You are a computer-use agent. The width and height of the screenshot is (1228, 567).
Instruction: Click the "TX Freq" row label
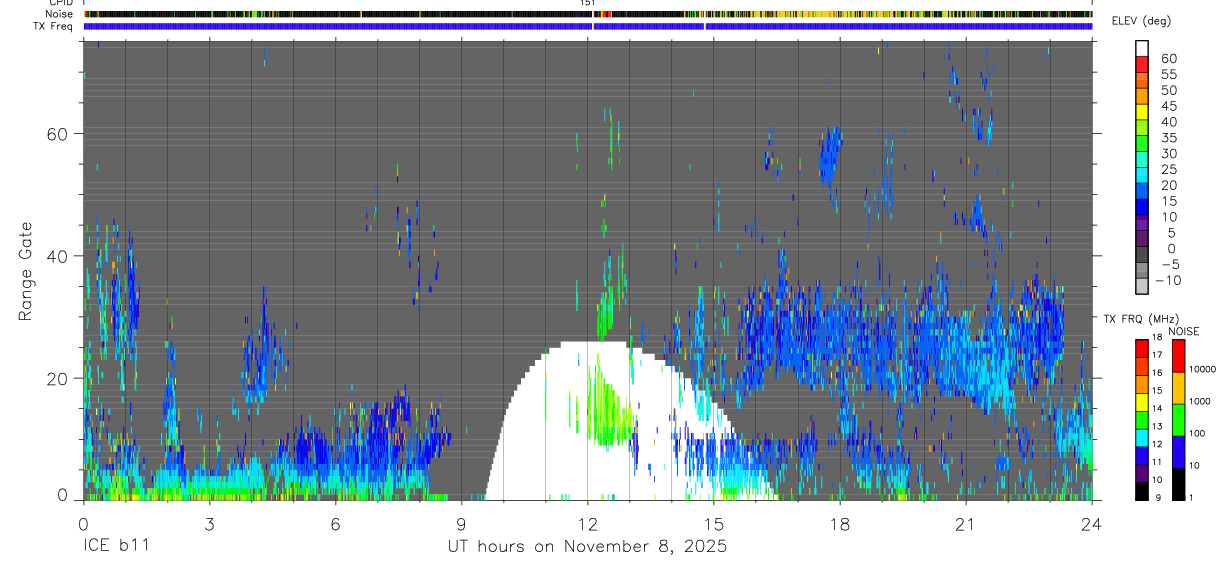coord(52,26)
